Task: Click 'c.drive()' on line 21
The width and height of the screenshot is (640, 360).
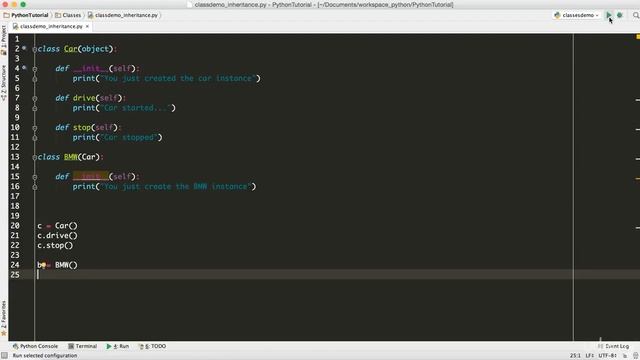Action: 57,236
